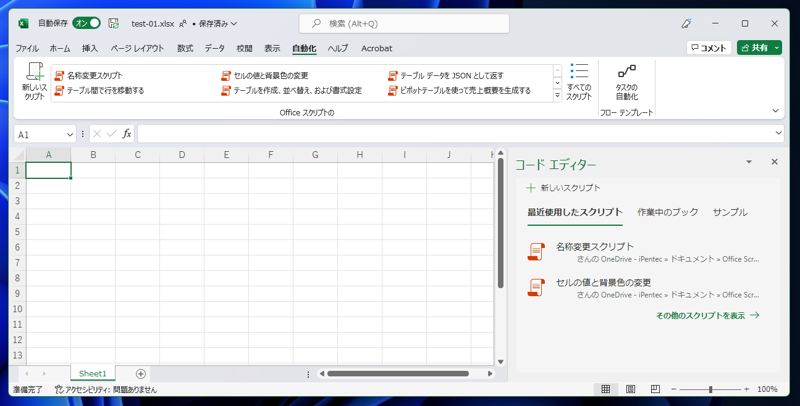Select サンプル tab in Code Editor
Image resolution: width=800 pixels, height=406 pixels.
730,213
